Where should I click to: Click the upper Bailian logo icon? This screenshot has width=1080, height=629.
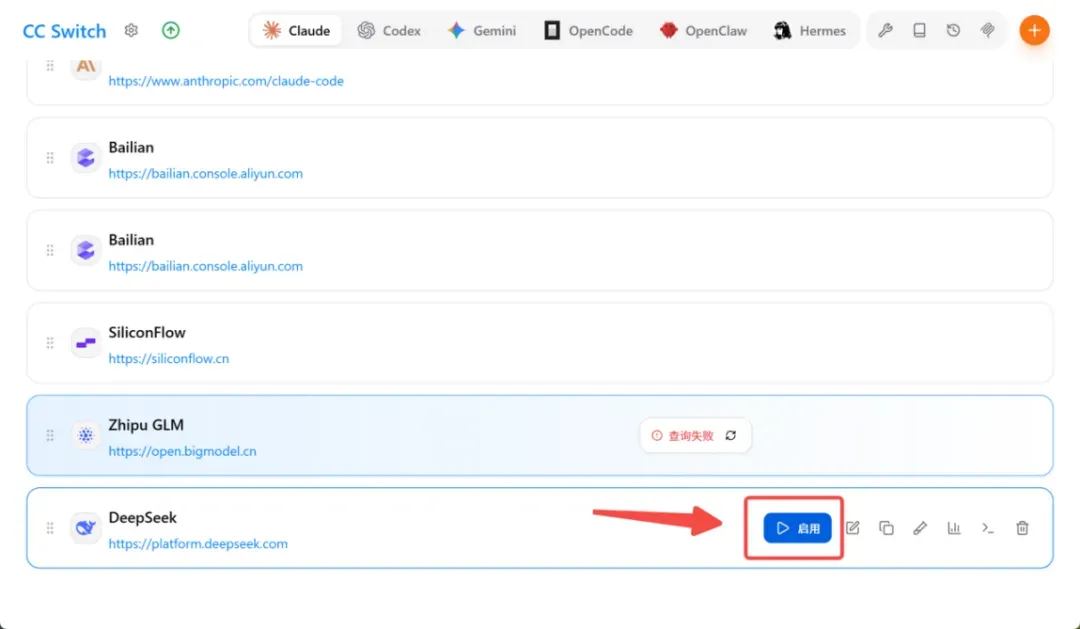86,158
